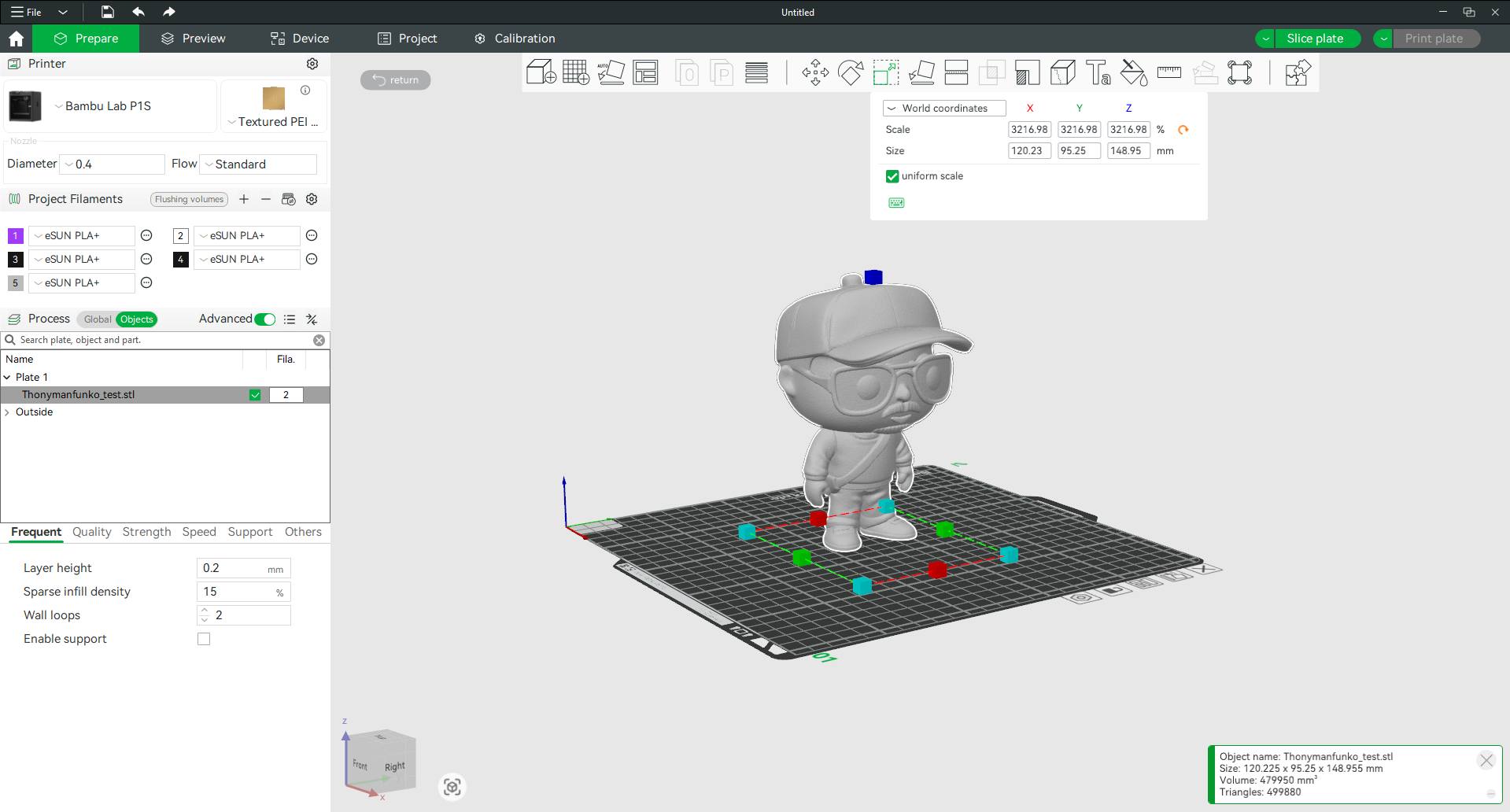Screen dimensions: 1510x812
Task: Open the Text shape tool
Action: (x=1098, y=72)
